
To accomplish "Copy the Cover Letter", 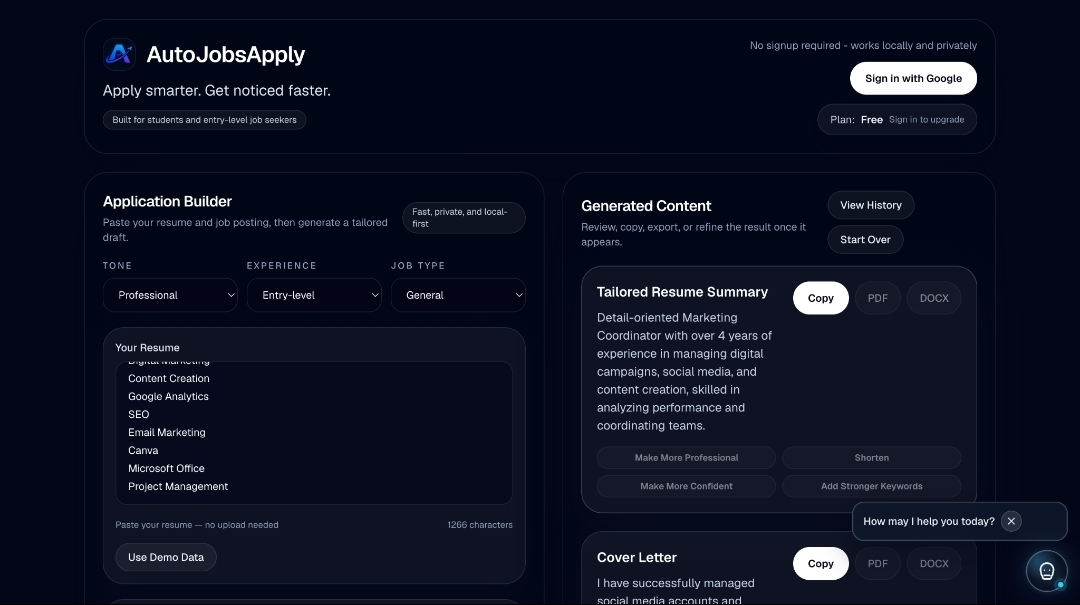I will click(820, 564).
